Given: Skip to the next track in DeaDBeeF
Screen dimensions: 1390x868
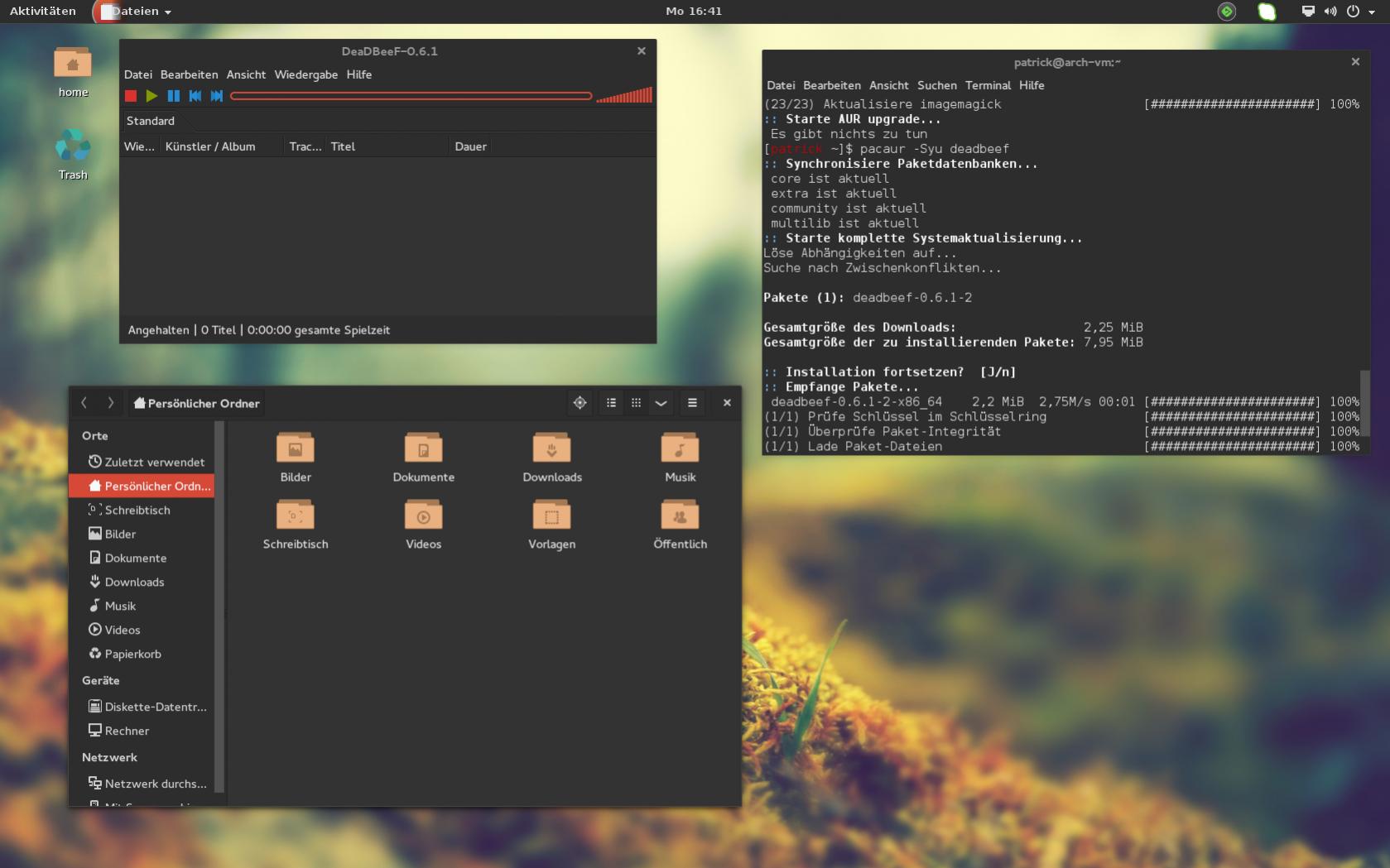Looking at the screenshot, I should (x=217, y=96).
